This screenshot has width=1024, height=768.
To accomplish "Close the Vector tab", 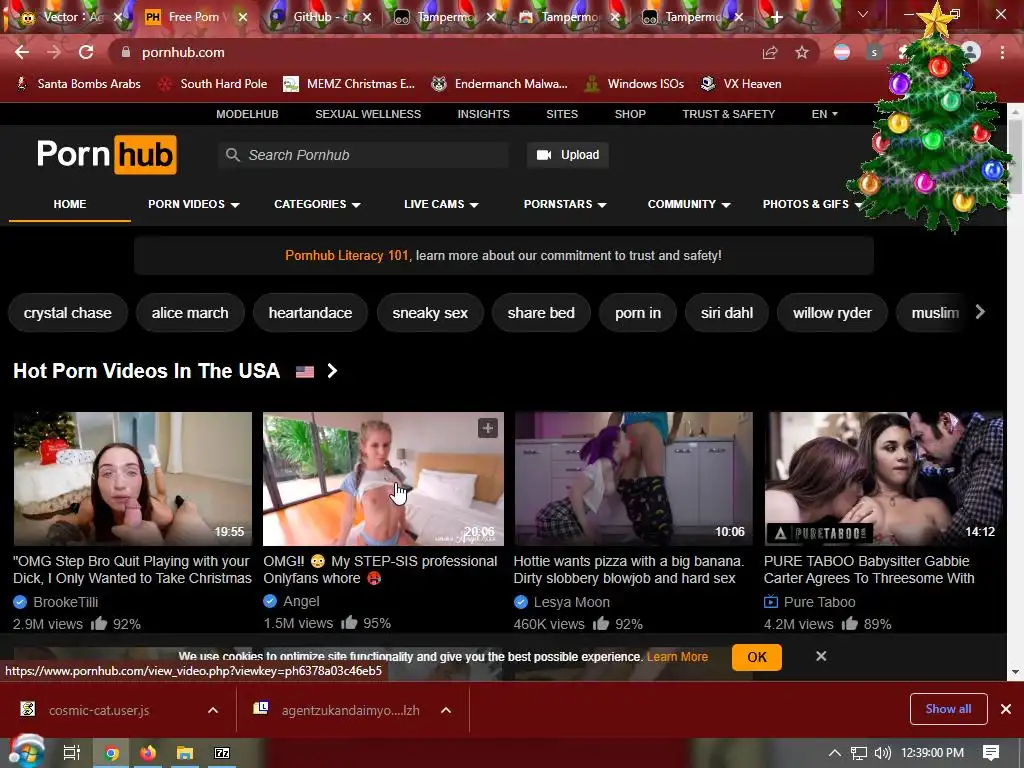I will pos(118,17).
